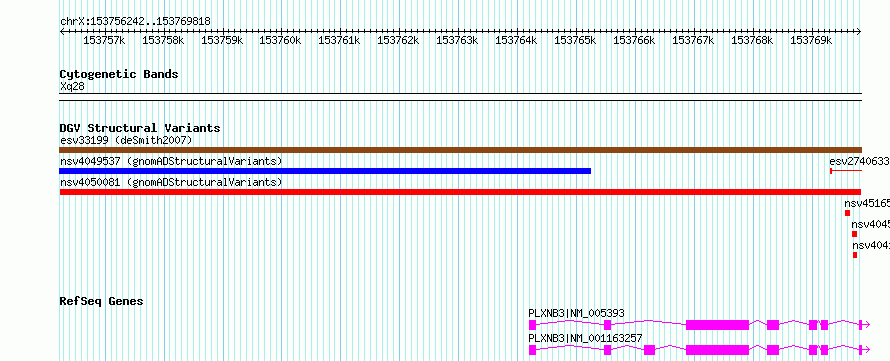Click the 153766k ruler tick label
Screen dimensions: 890x361
pos(634,40)
